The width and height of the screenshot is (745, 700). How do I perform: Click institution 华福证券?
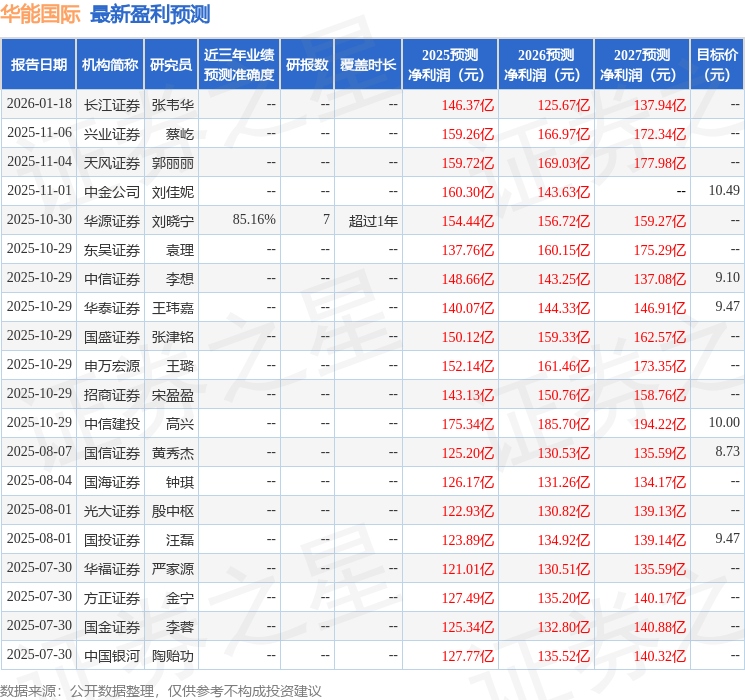pyautogui.click(x=112, y=569)
